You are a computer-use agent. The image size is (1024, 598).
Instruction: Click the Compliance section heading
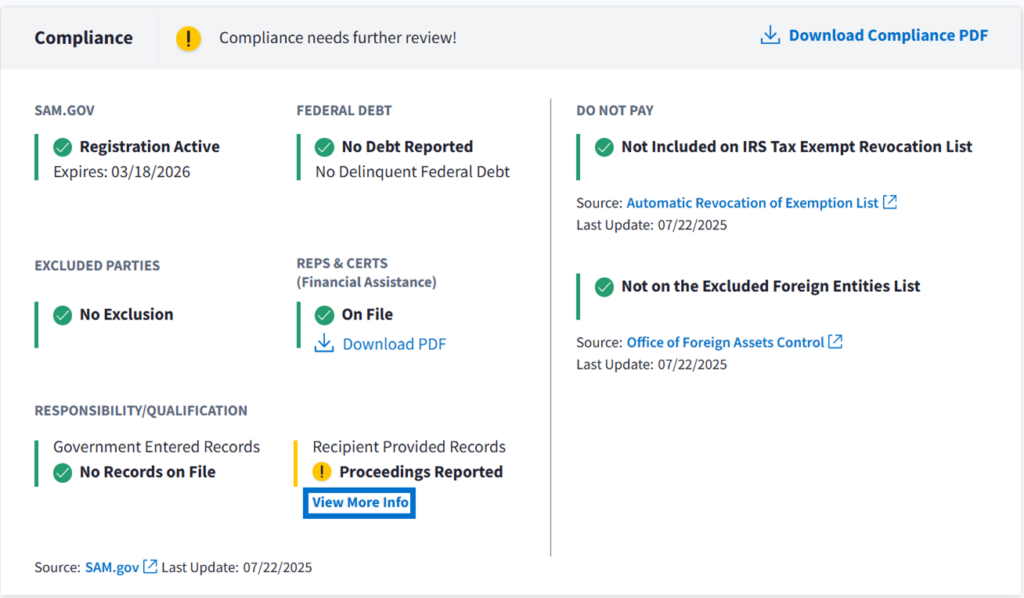pyautogui.click(x=83, y=38)
